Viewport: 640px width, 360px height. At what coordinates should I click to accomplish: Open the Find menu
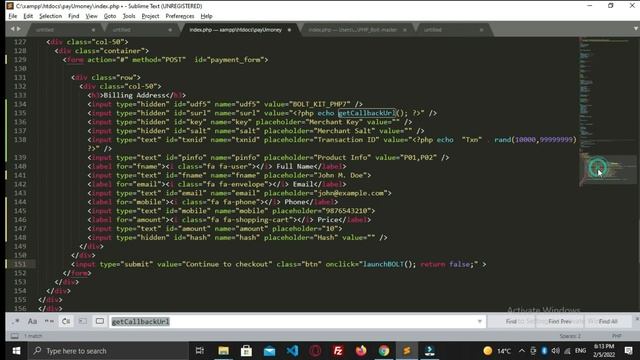click(73, 16)
